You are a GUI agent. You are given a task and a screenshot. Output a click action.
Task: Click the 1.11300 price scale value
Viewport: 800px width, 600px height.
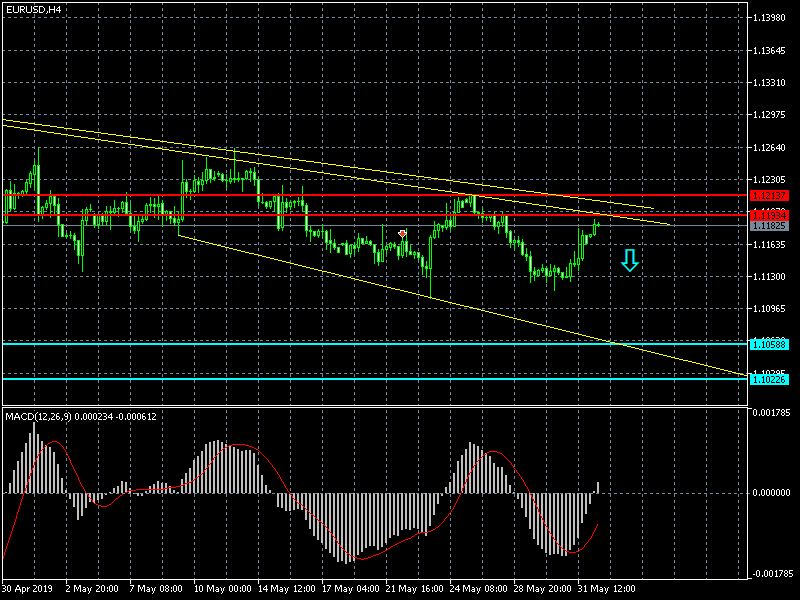(771, 277)
